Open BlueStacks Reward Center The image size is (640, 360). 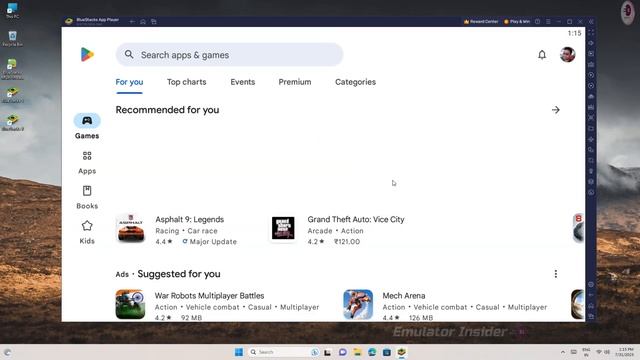[x=481, y=22]
